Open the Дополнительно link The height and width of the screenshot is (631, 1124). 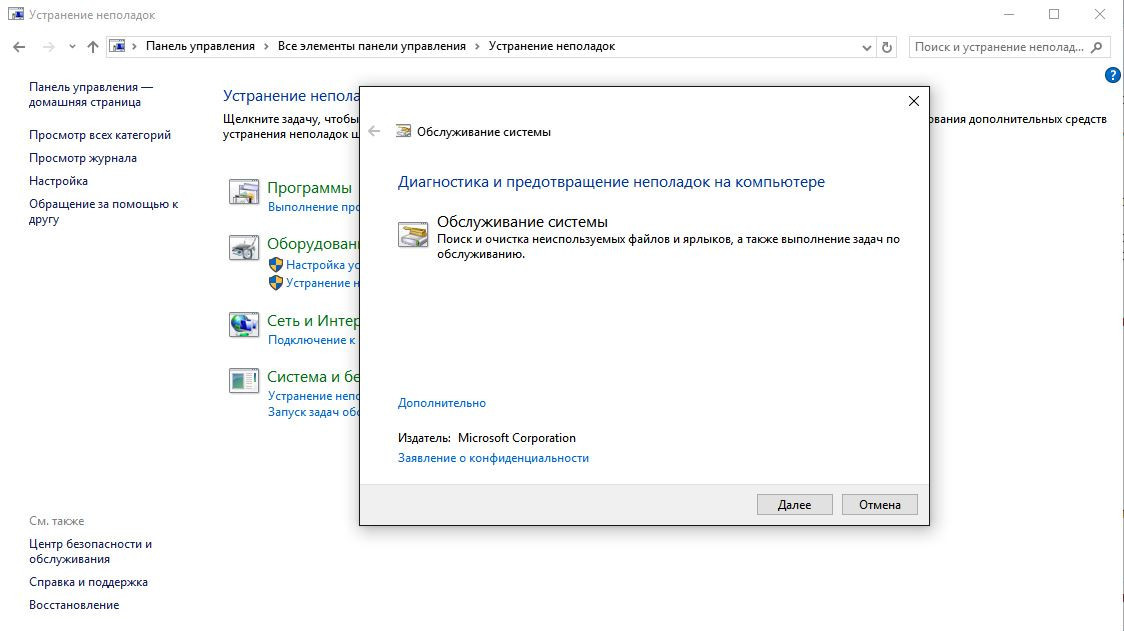pos(441,403)
